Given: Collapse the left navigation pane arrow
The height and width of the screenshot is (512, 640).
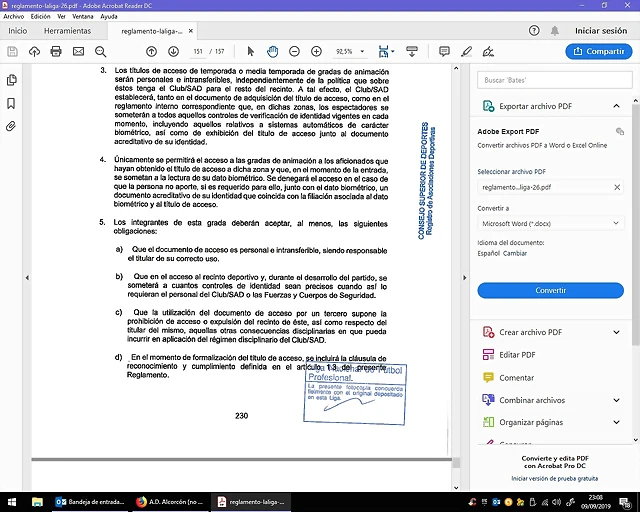Looking at the screenshot, I should [x=27, y=278].
